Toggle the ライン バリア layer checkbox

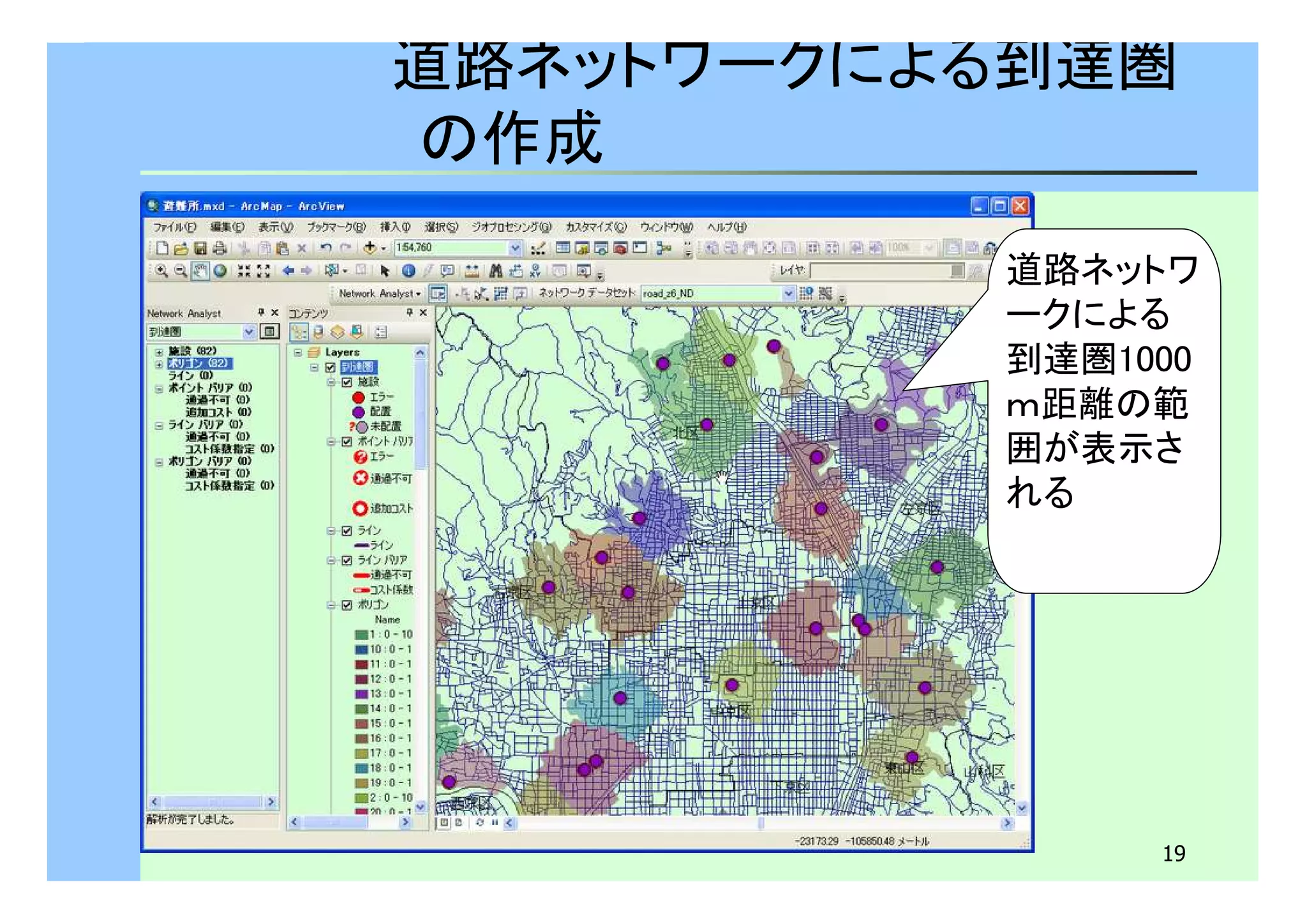click(x=347, y=560)
